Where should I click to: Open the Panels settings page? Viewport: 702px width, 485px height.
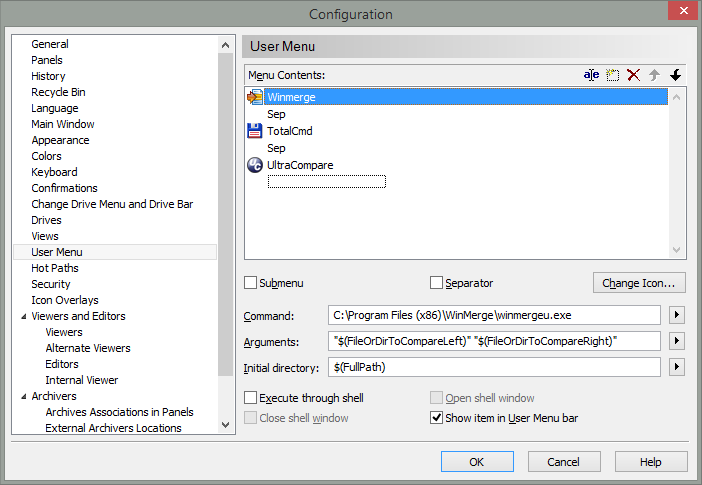pos(47,60)
